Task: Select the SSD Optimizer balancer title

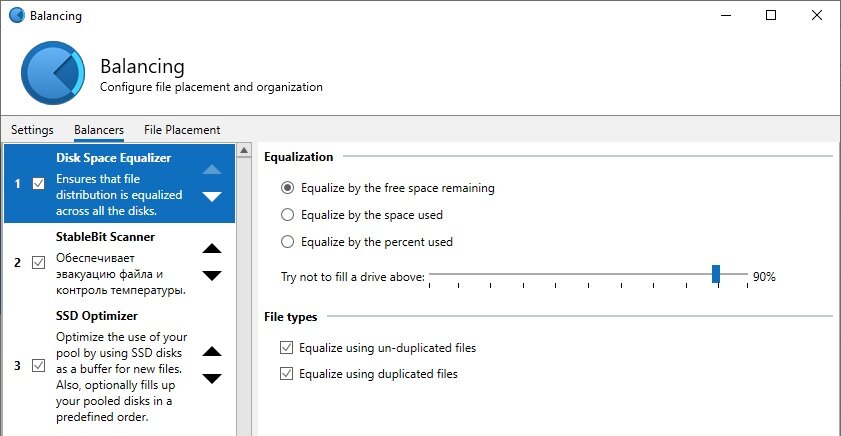Action: point(97,315)
